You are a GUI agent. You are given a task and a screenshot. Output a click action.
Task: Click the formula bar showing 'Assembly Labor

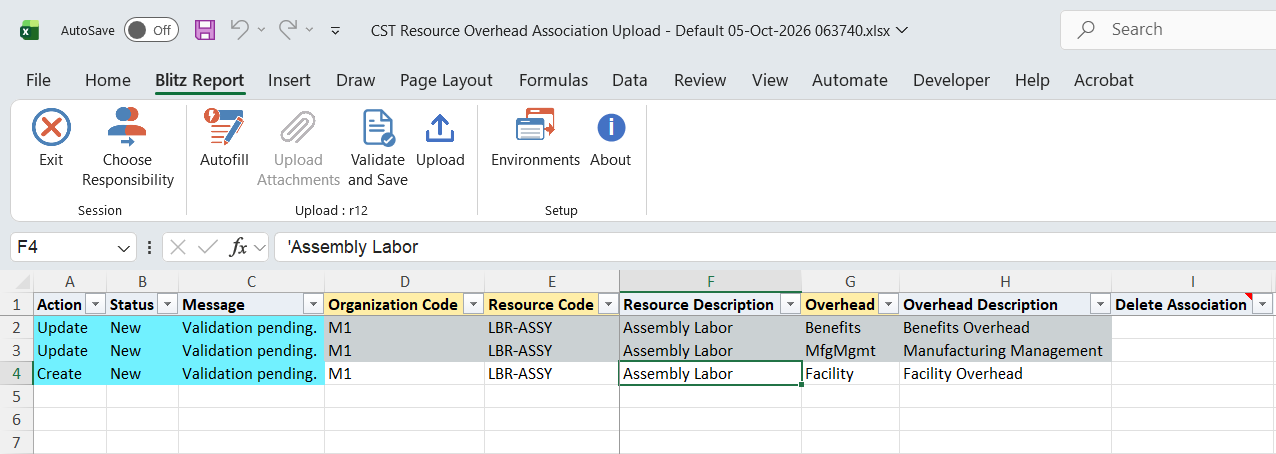(x=775, y=247)
